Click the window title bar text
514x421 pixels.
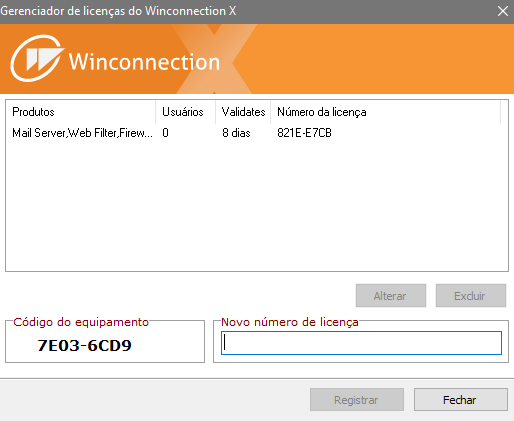118,11
